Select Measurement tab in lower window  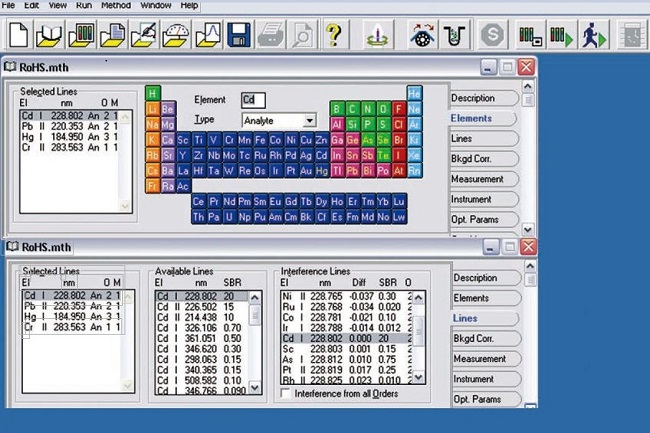tap(480, 358)
